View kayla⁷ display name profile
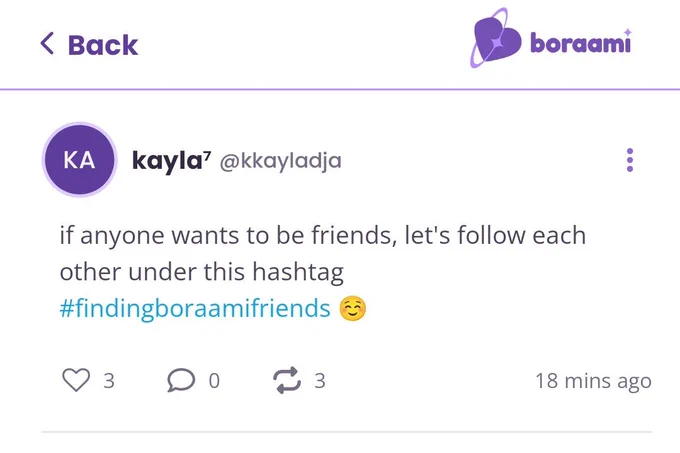Viewport: 680px width, 453px height. coord(171,160)
